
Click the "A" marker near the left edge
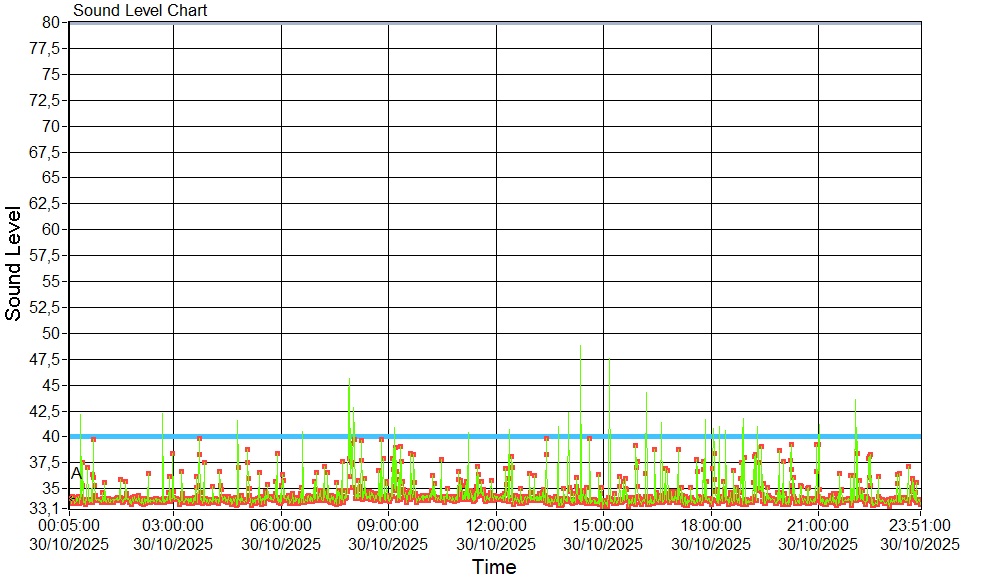[x=75, y=472]
